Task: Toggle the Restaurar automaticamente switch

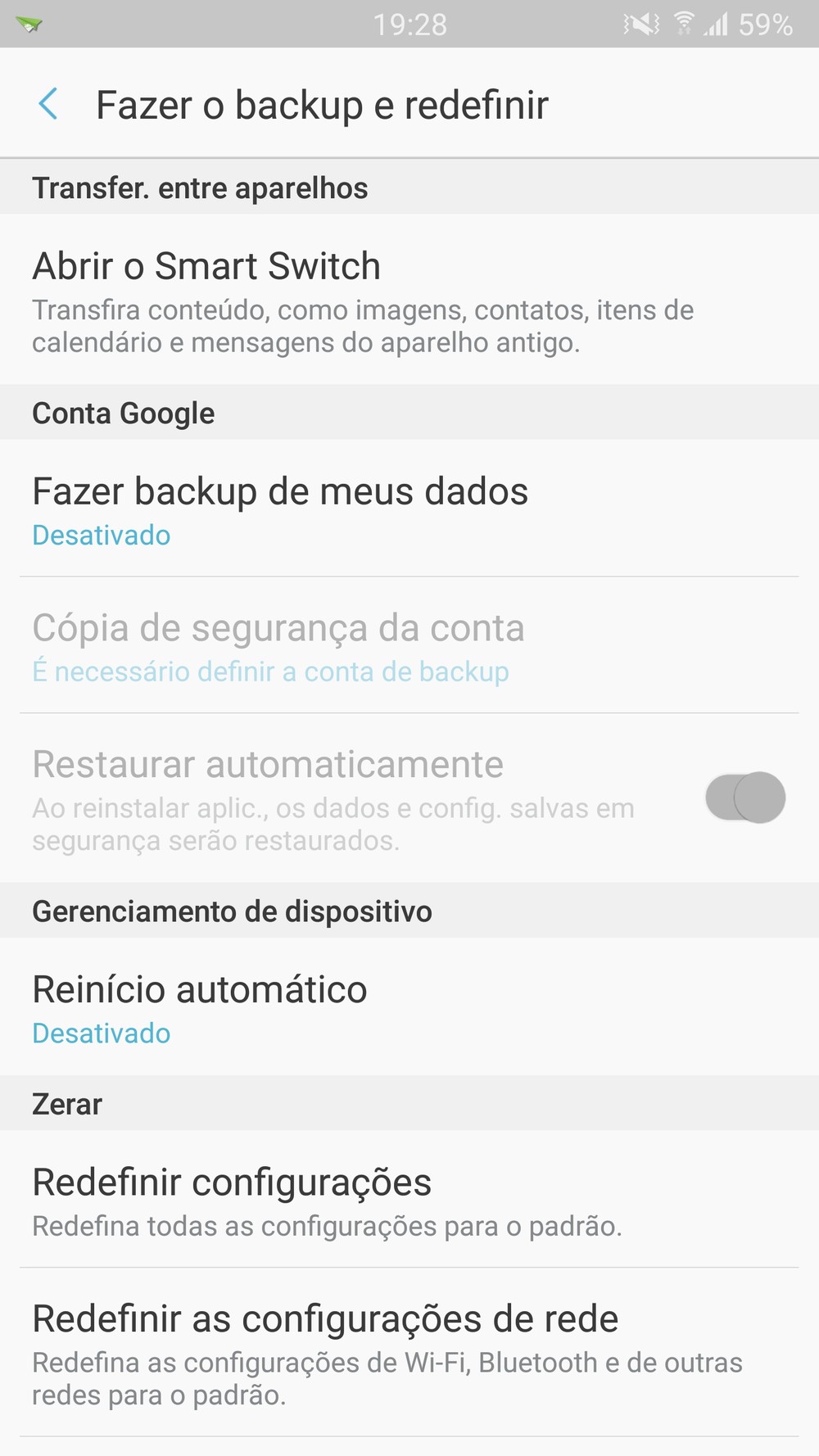Action: pos(745,797)
